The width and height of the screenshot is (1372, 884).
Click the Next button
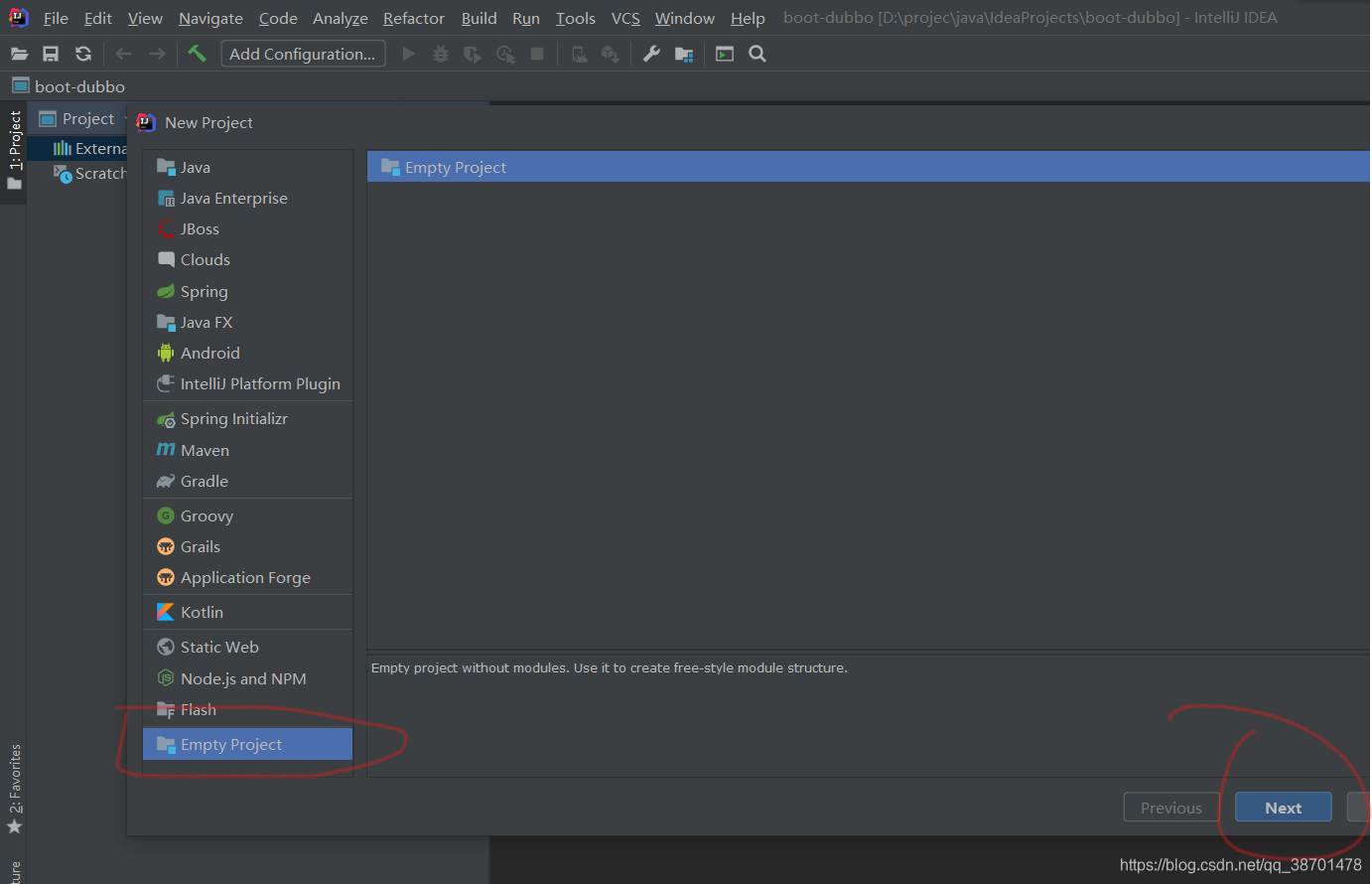[1283, 808]
